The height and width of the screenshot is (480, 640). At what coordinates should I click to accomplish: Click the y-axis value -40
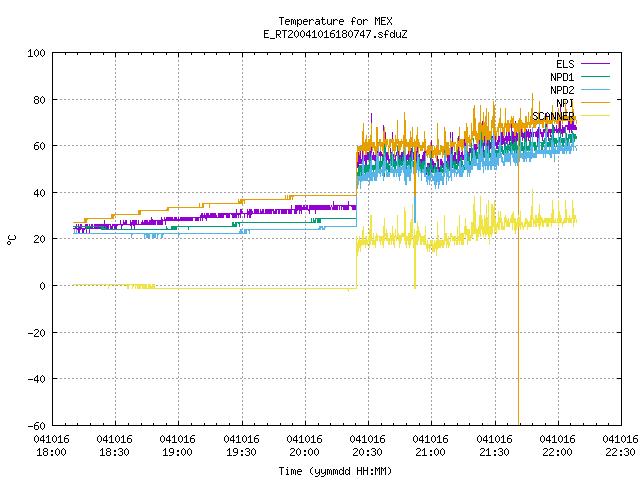coord(36,379)
